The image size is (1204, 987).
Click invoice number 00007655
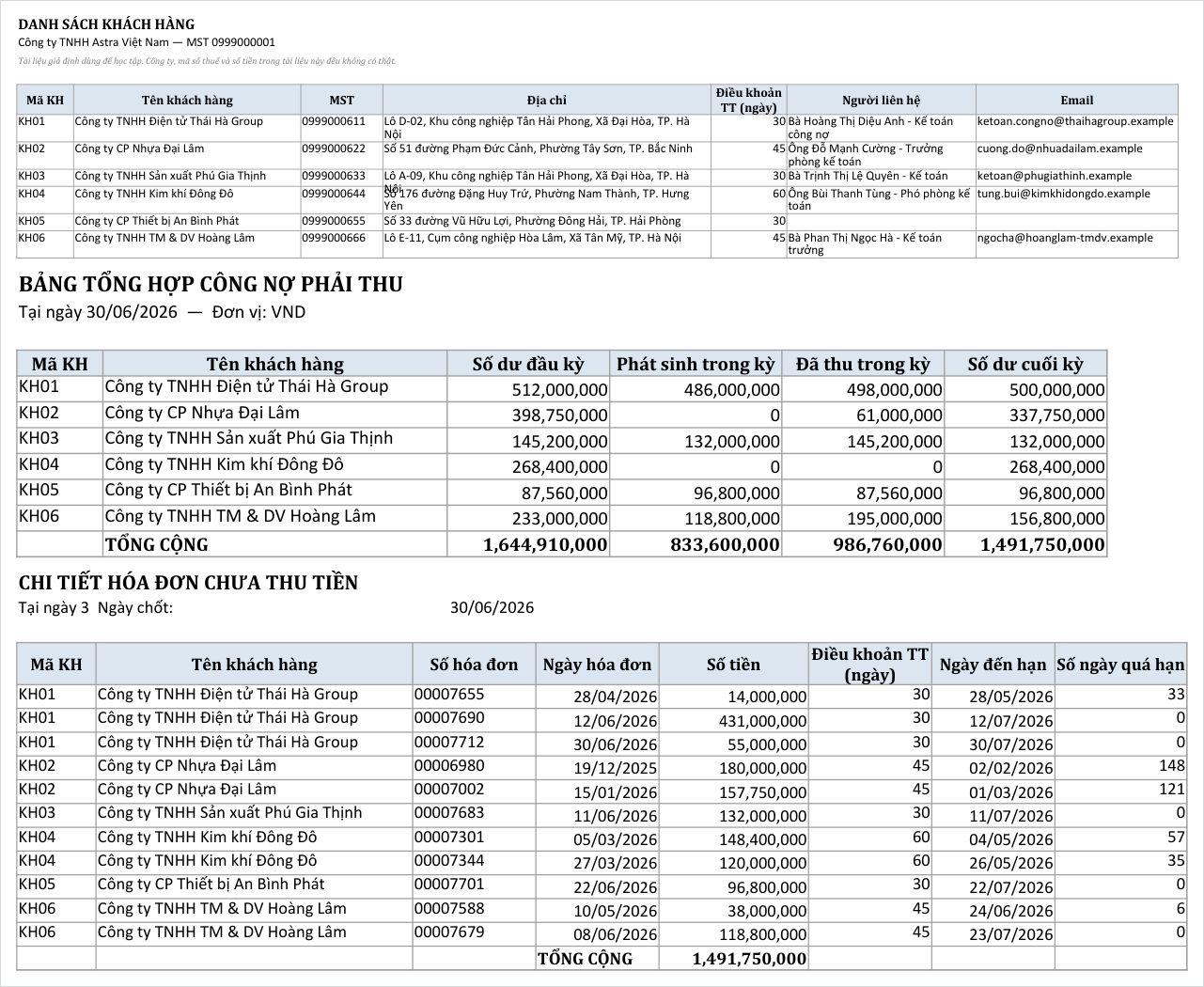pos(449,695)
